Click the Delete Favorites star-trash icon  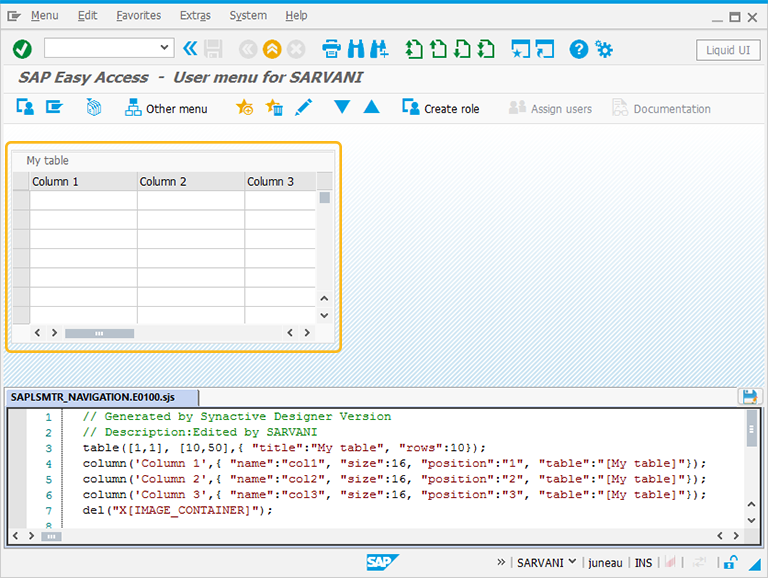(x=274, y=107)
